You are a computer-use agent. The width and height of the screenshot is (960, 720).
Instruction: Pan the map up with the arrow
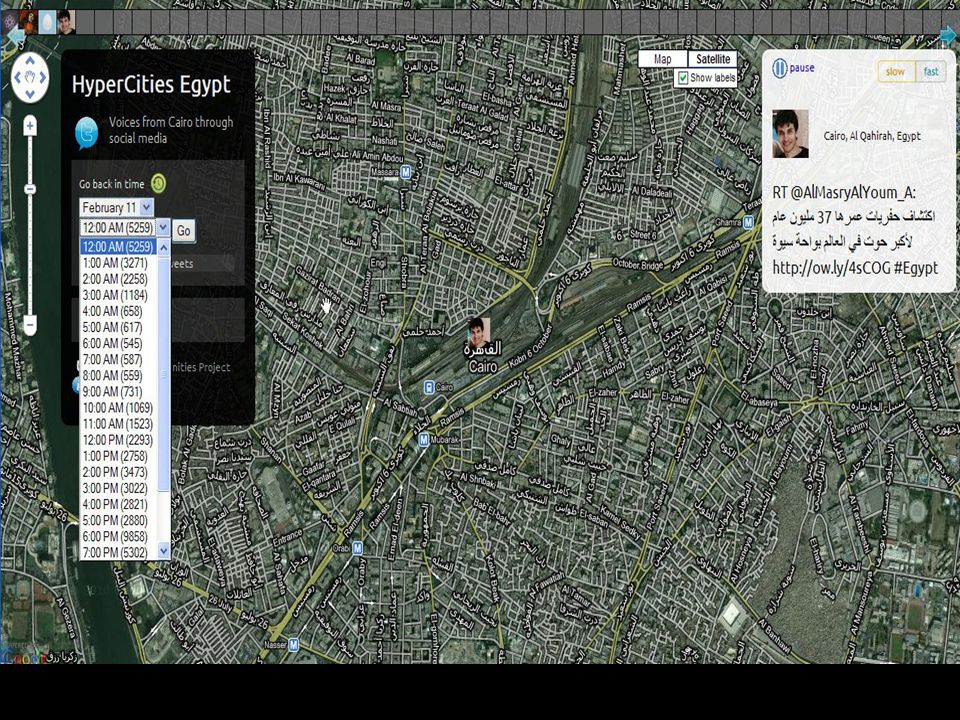coord(30,61)
